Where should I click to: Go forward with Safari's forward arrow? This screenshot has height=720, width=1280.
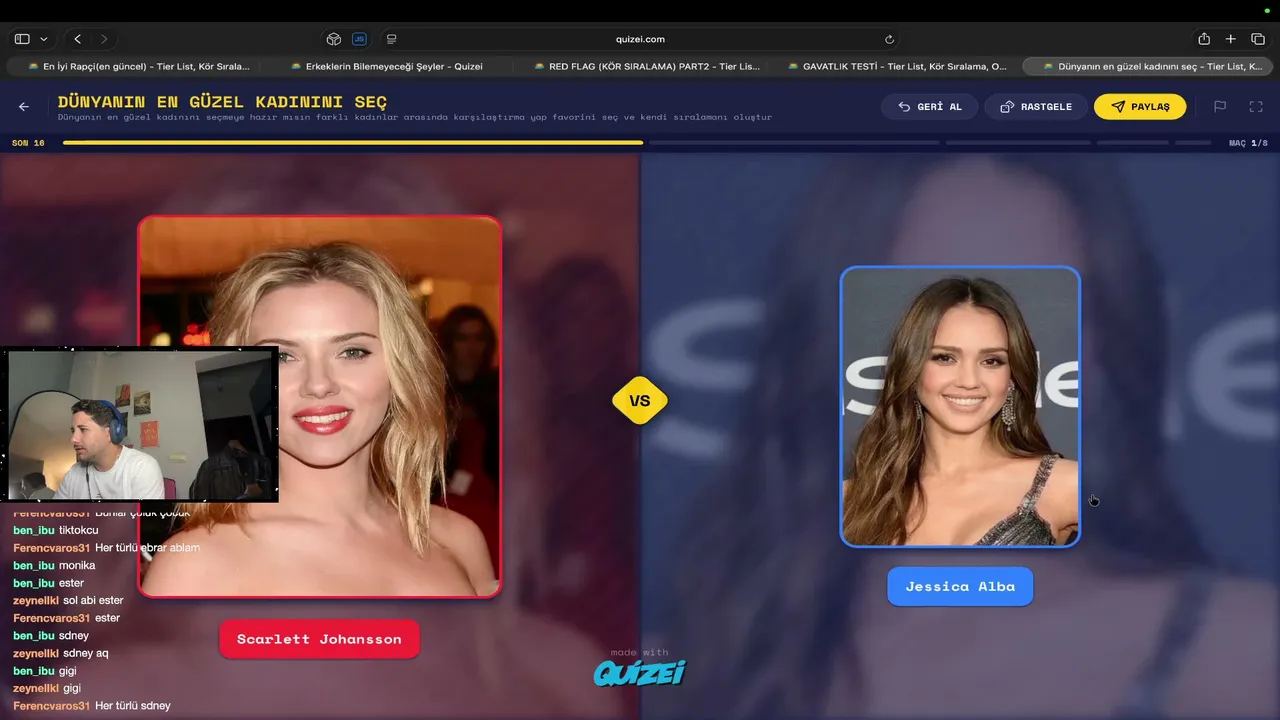coord(104,39)
